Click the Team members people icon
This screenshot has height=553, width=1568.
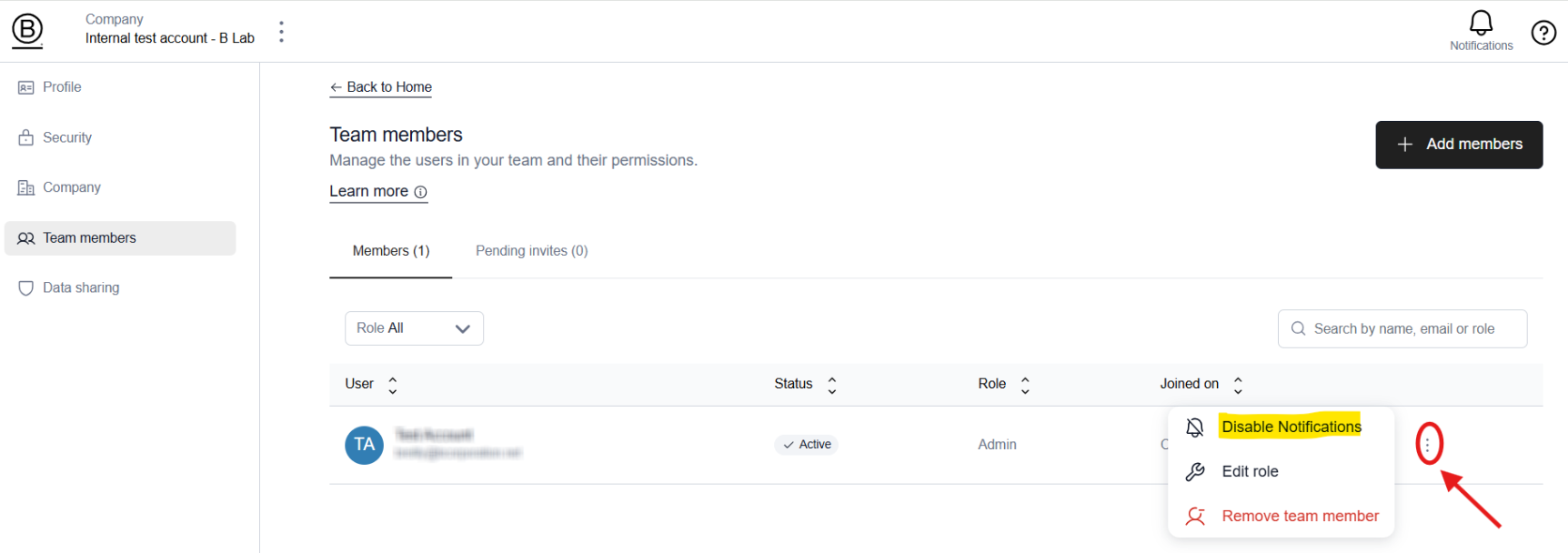coord(25,238)
